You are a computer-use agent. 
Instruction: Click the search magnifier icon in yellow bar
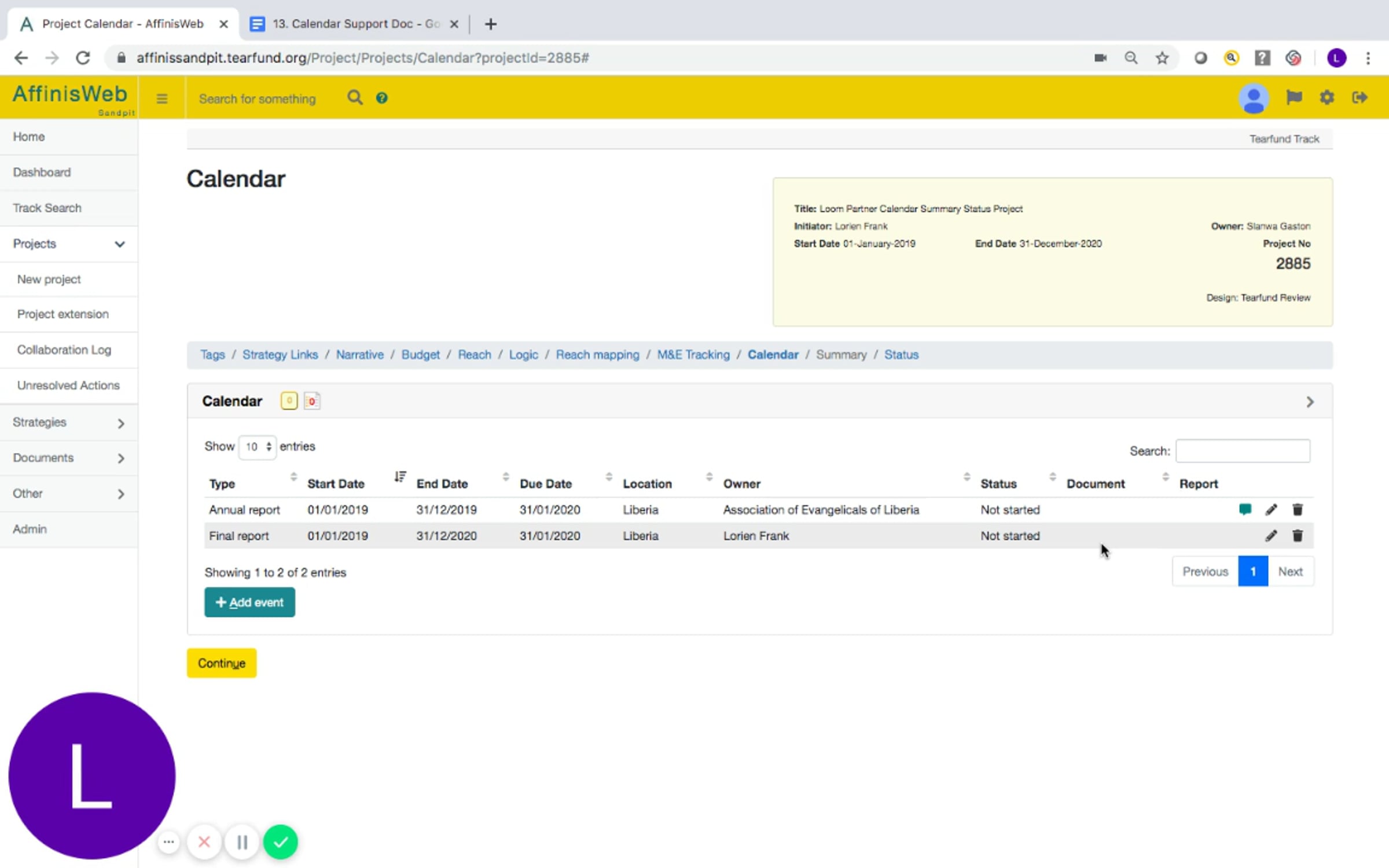click(x=355, y=98)
